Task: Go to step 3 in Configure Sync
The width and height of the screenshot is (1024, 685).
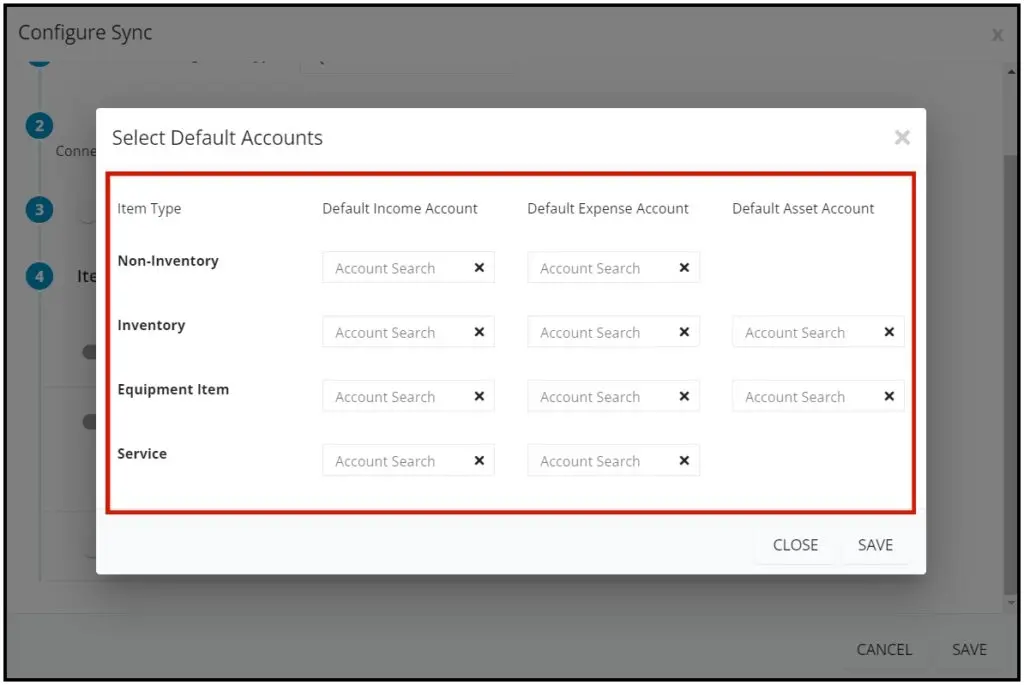Action: tap(39, 210)
